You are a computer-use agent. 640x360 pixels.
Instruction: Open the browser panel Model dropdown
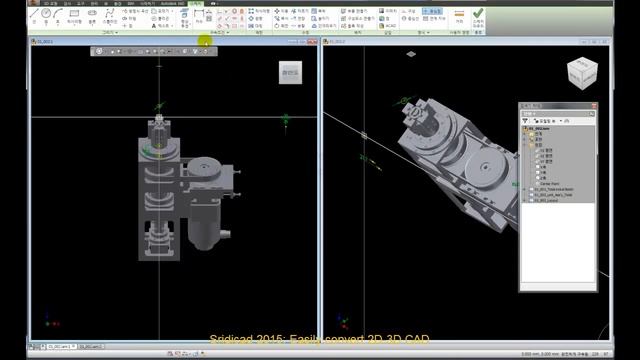(529, 113)
